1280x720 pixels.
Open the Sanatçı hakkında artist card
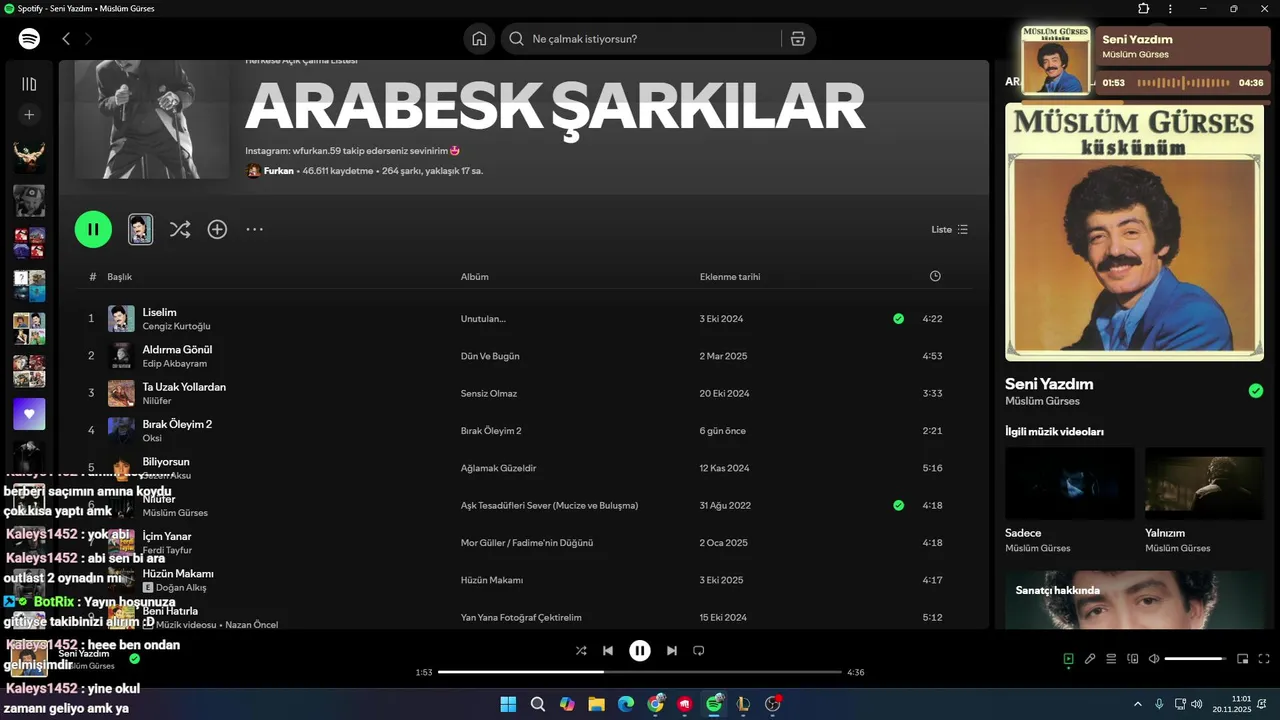tap(1134, 600)
